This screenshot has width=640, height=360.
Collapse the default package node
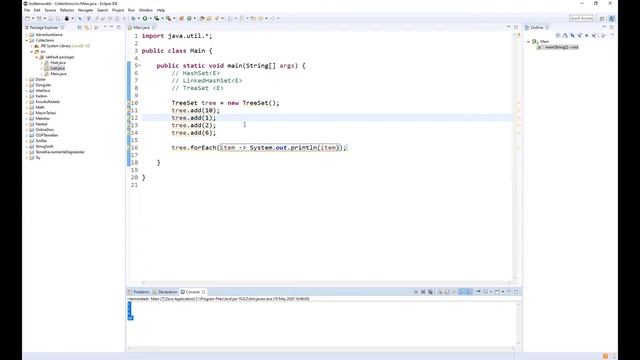click(37, 57)
